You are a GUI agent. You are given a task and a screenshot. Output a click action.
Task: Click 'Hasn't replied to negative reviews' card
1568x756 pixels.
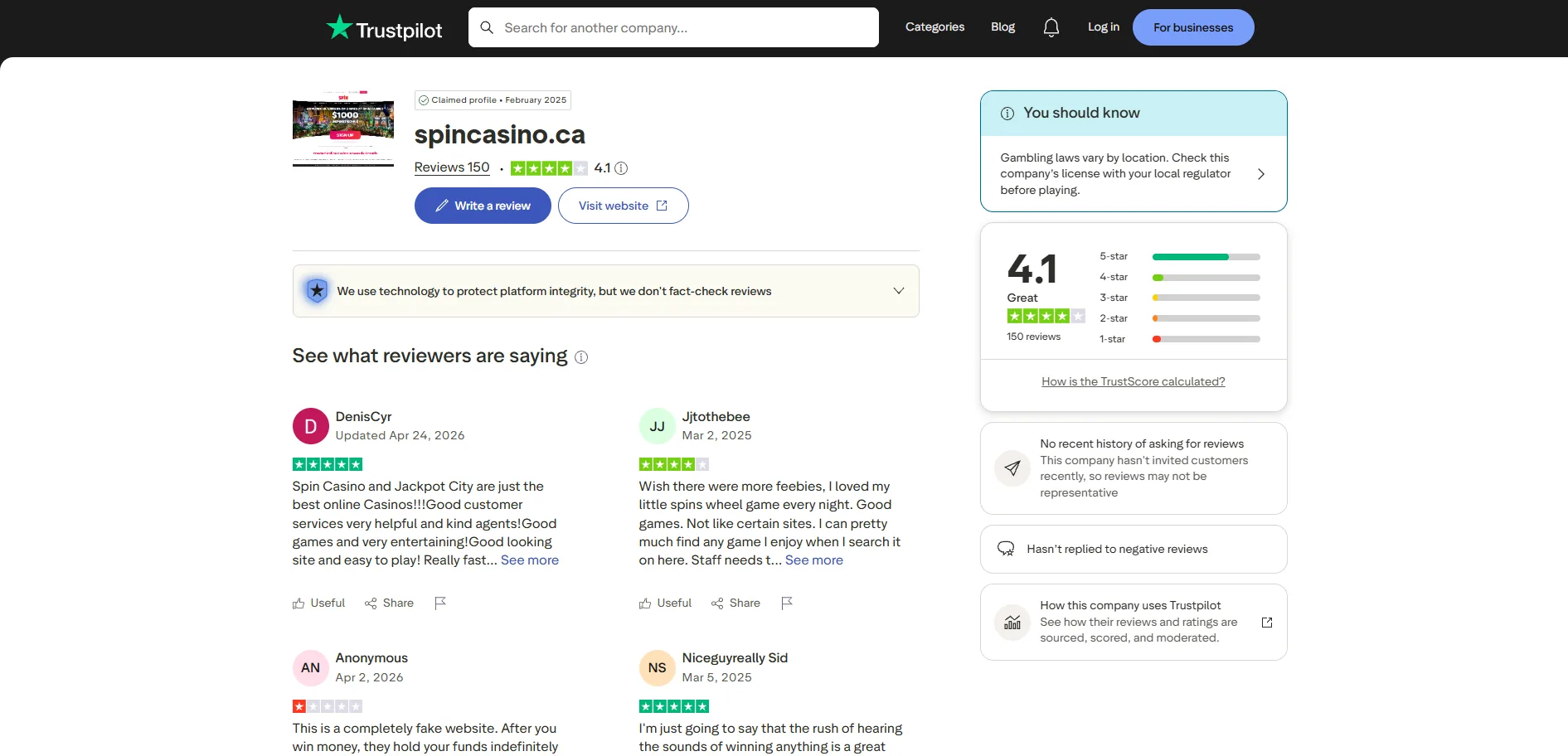pos(1134,549)
